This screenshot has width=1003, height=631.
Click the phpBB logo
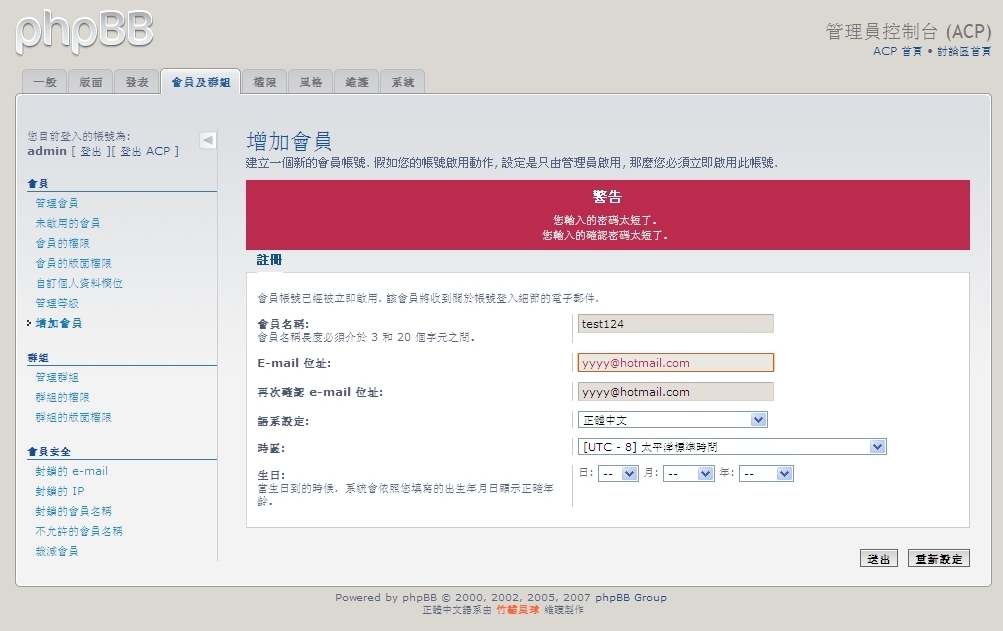click(84, 31)
